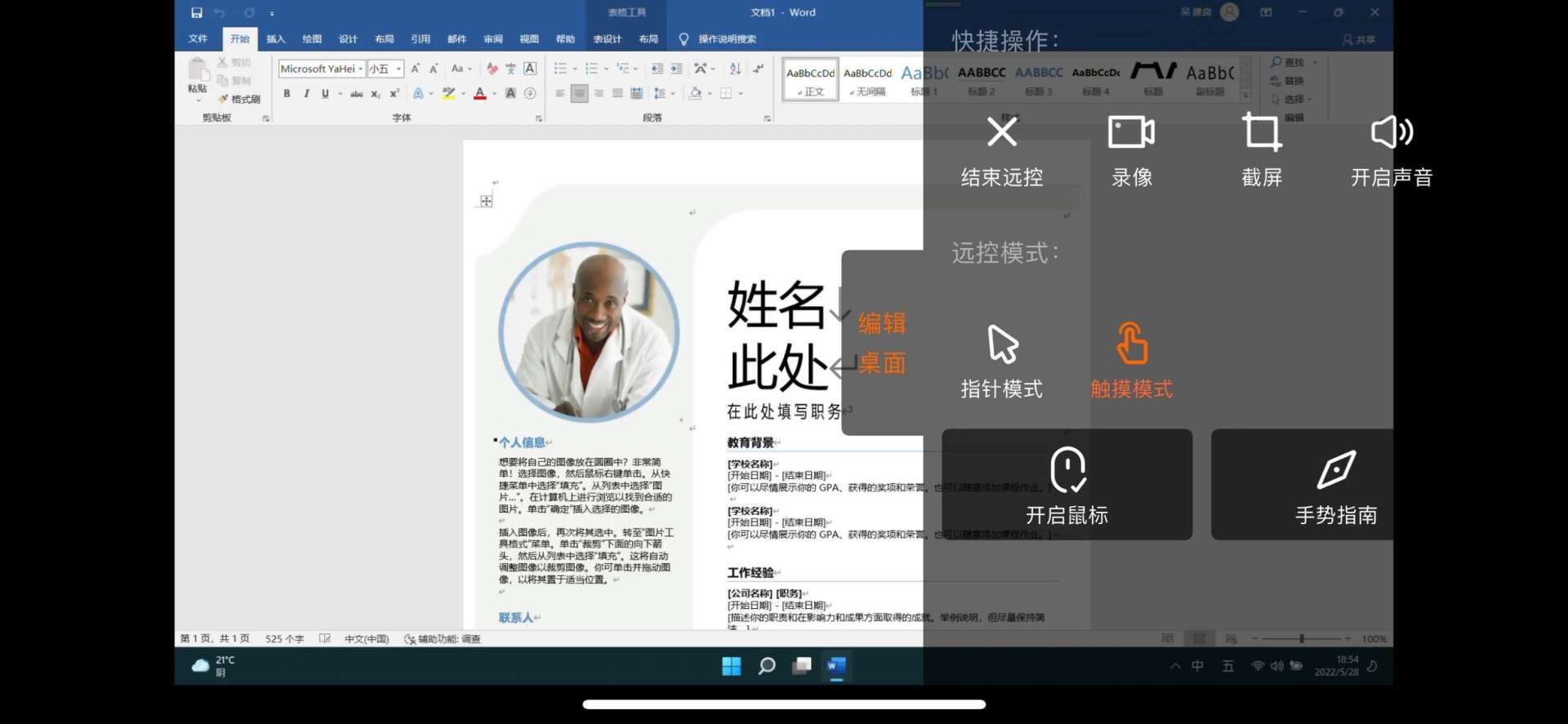Select the 无间隔 no spacing style

[x=867, y=79]
